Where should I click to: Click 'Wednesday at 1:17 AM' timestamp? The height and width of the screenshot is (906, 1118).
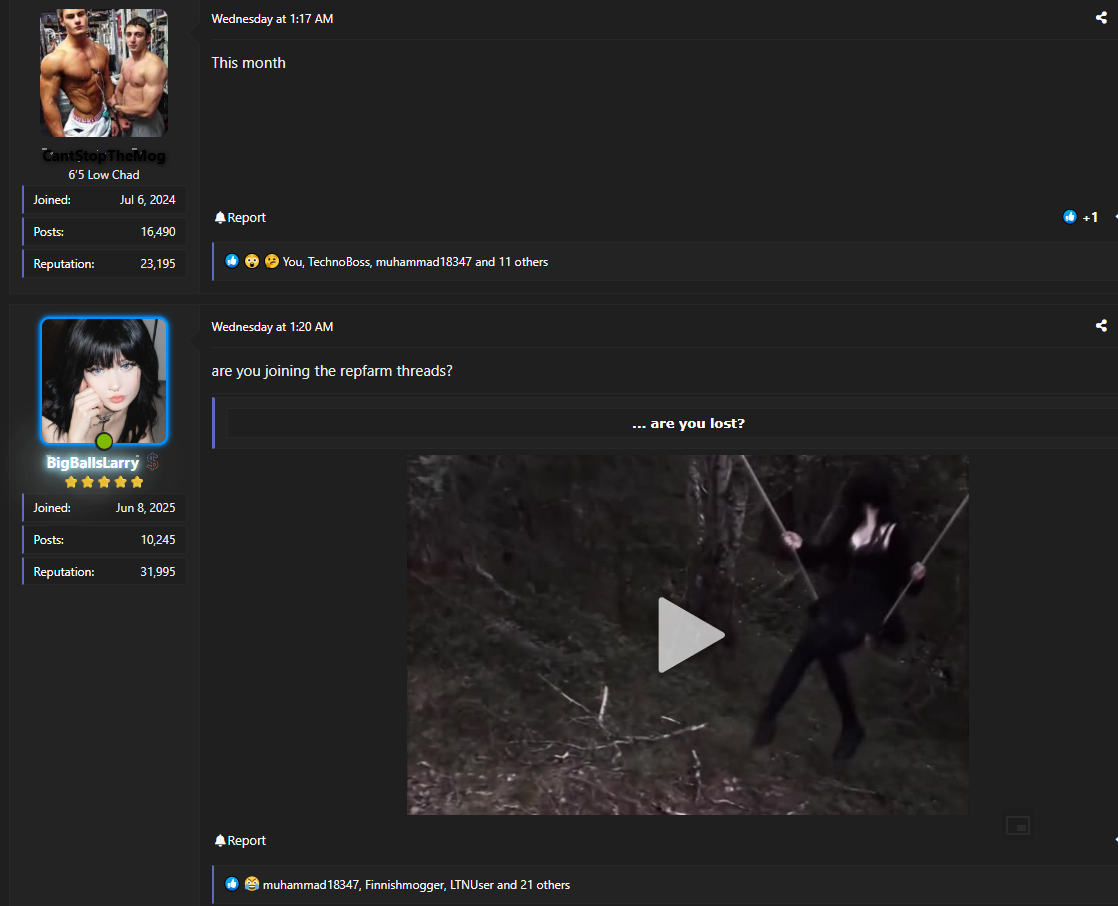[x=272, y=19]
